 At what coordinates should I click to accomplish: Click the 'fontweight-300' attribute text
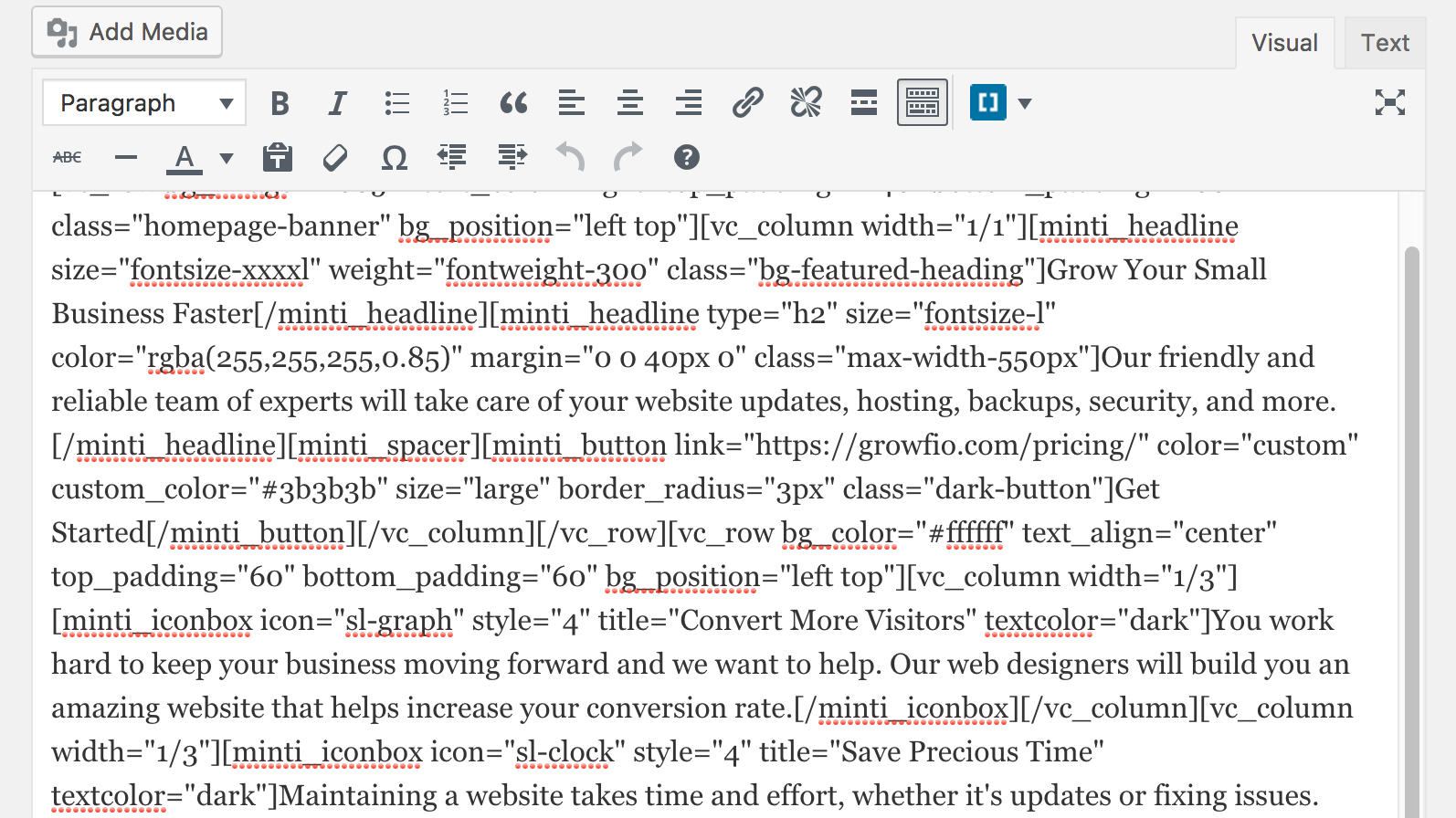(546, 270)
